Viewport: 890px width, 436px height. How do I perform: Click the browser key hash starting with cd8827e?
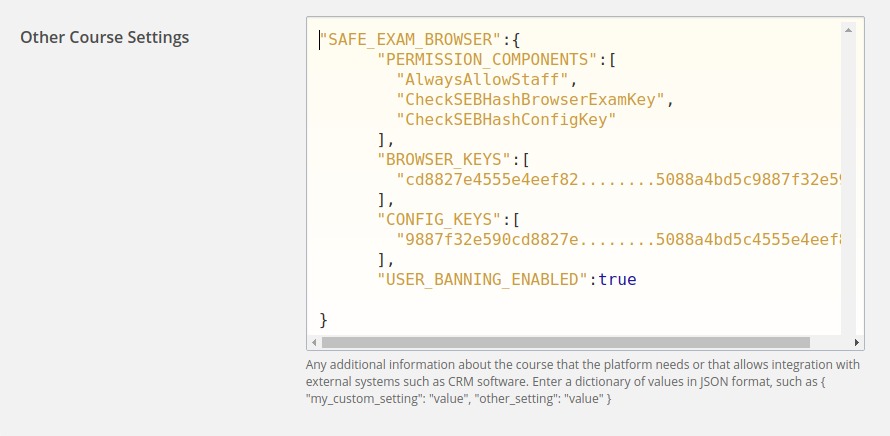pyautogui.click(x=619, y=179)
